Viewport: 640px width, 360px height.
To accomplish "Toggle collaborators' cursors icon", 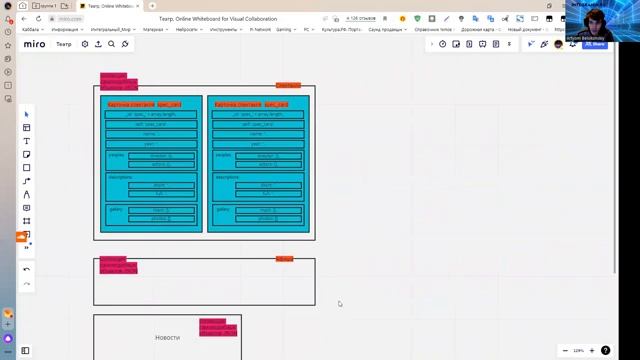I will (x=531, y=44).
